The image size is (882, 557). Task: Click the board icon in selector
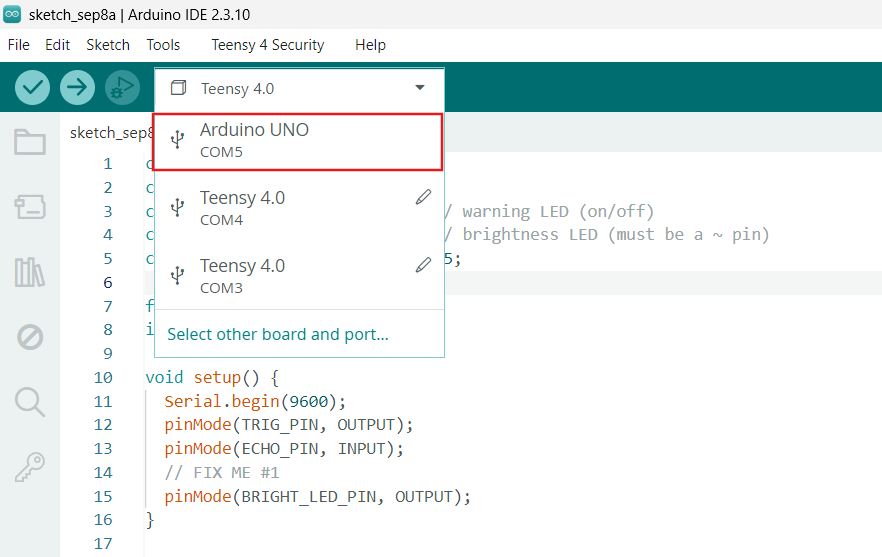click(x=178, y=88)
